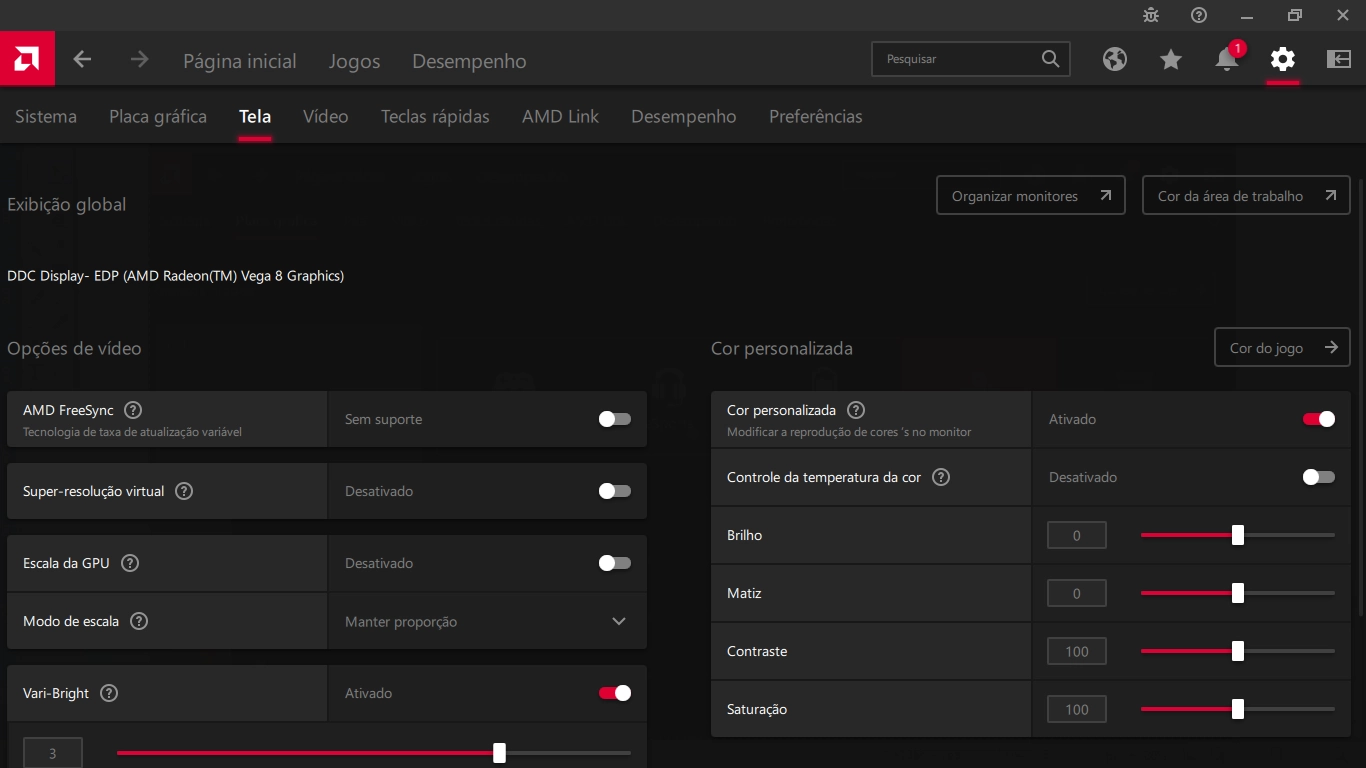This screenshot has height=768, width=1366.
Task: Click the bug report icon
Action: point(1151,15)
